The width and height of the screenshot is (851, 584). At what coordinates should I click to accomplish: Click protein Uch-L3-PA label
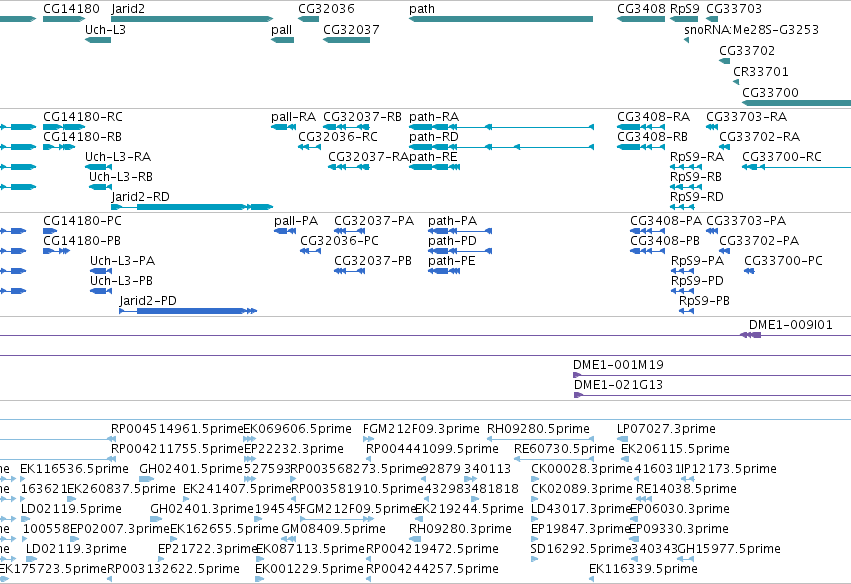pyautogui.click(x=123, y=261)
